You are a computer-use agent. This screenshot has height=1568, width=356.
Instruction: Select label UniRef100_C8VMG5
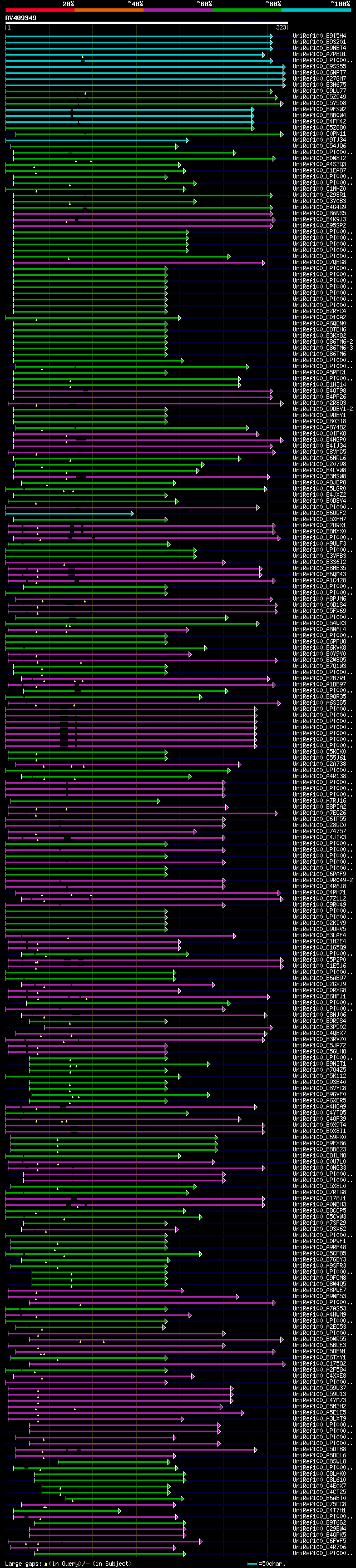click(x=319, y=452)
